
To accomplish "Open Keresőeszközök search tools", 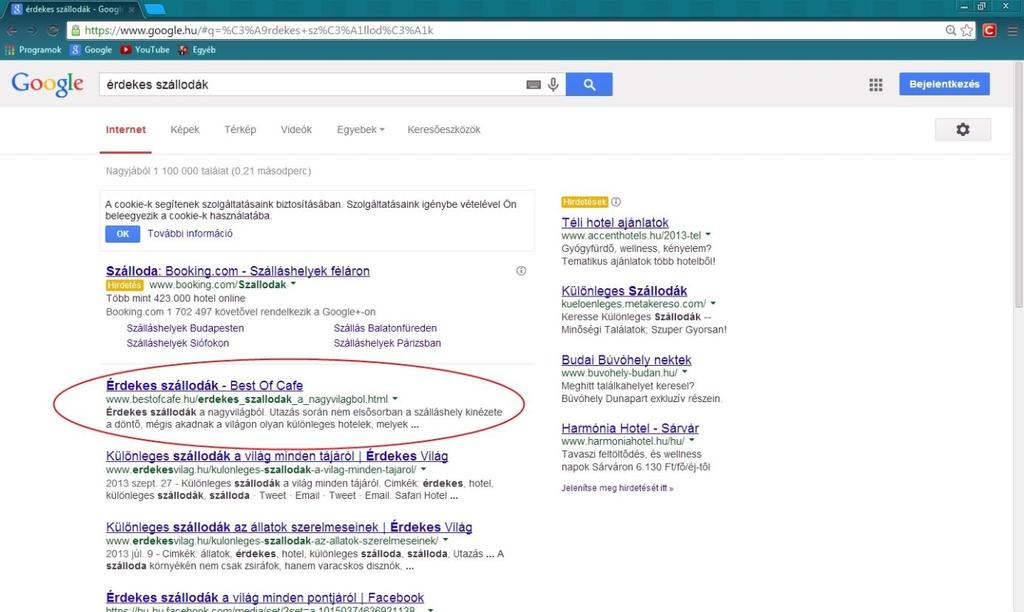I will point(444,129).
